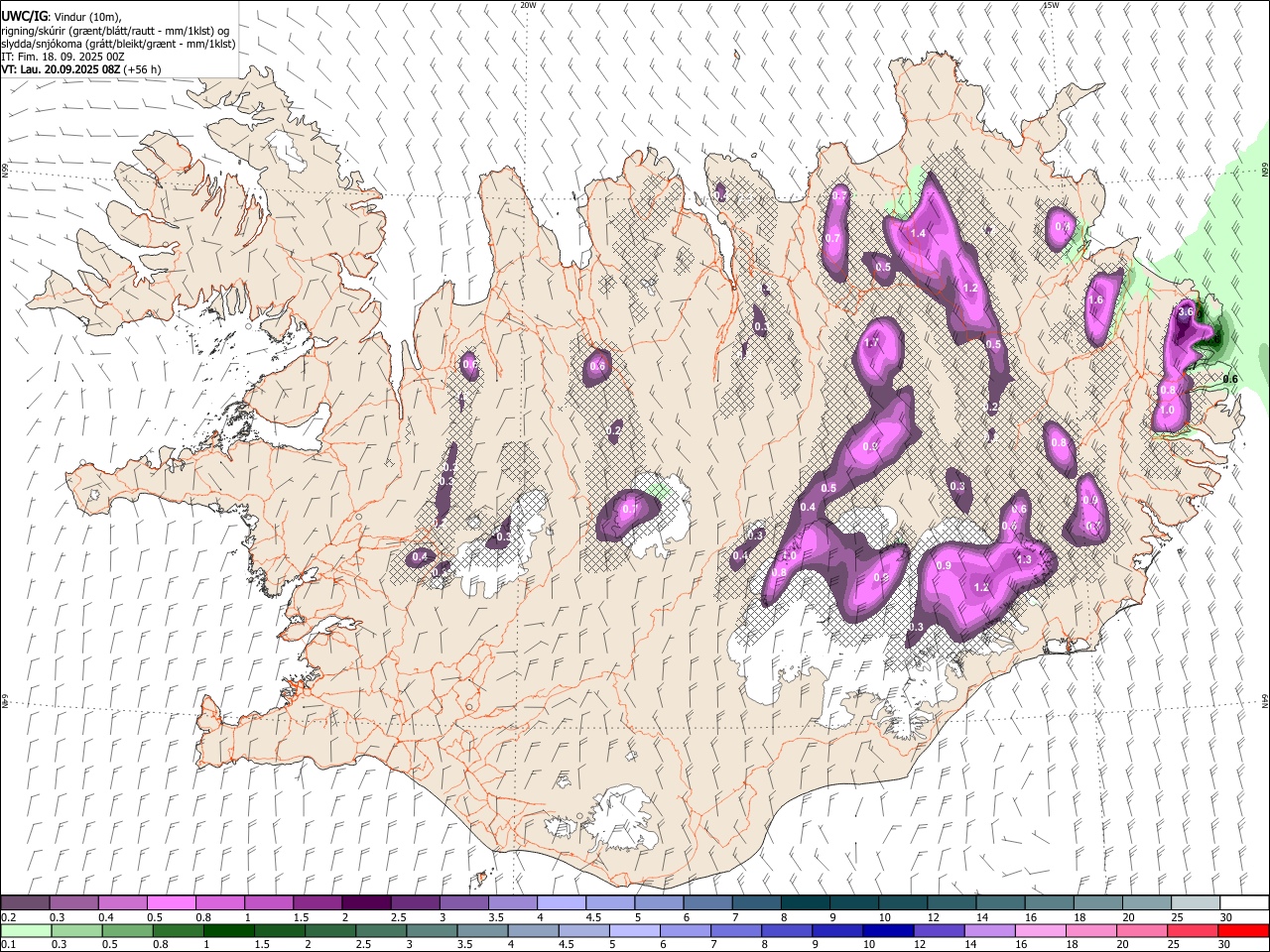This screenshot has height=952, width=1270.
Task: Click the light lavender 4–4.5 swatch, upper legend
Action: tap(560, 903)
